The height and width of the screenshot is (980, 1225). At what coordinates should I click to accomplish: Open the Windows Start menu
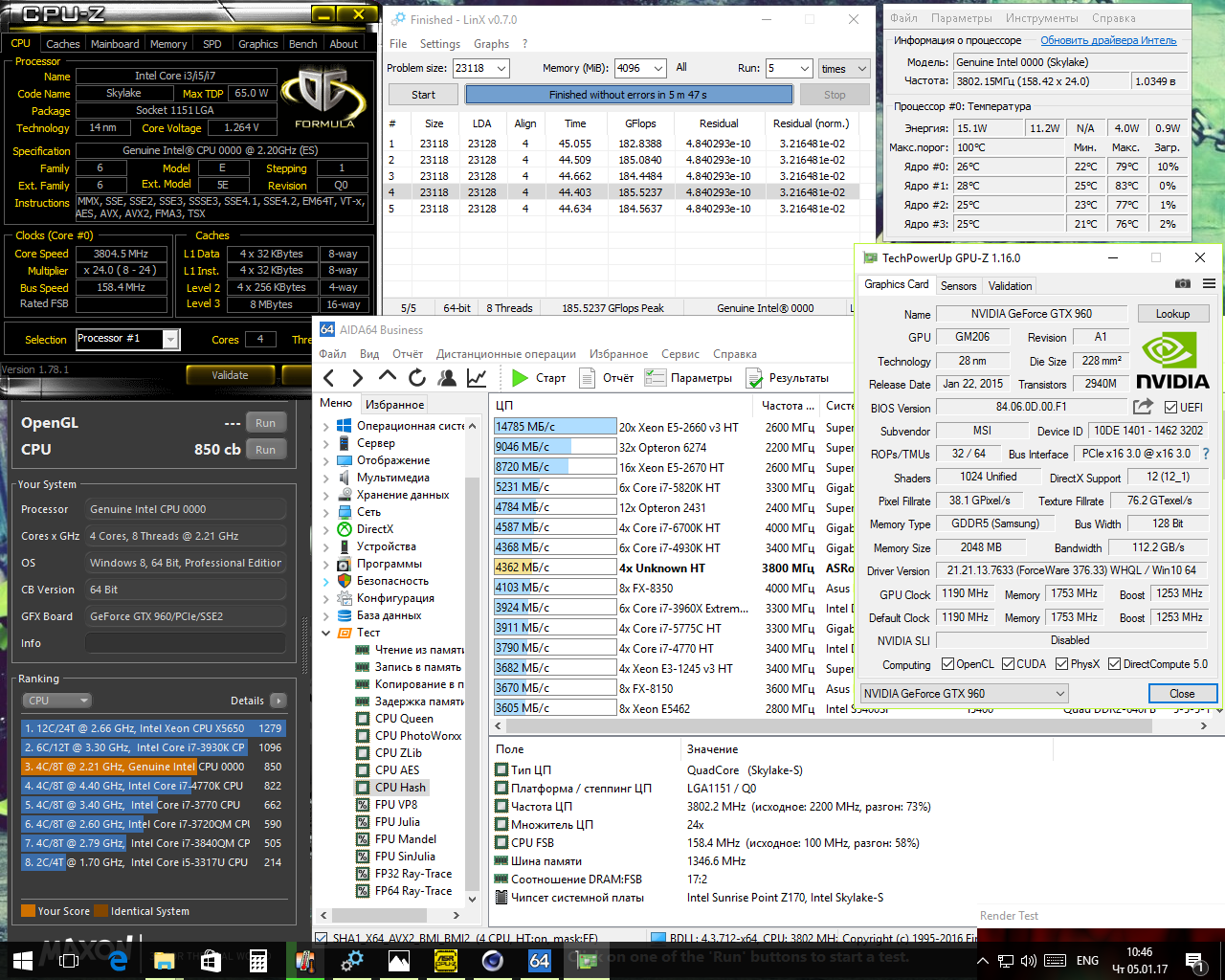pyautogui.click(x=22, y=960)
